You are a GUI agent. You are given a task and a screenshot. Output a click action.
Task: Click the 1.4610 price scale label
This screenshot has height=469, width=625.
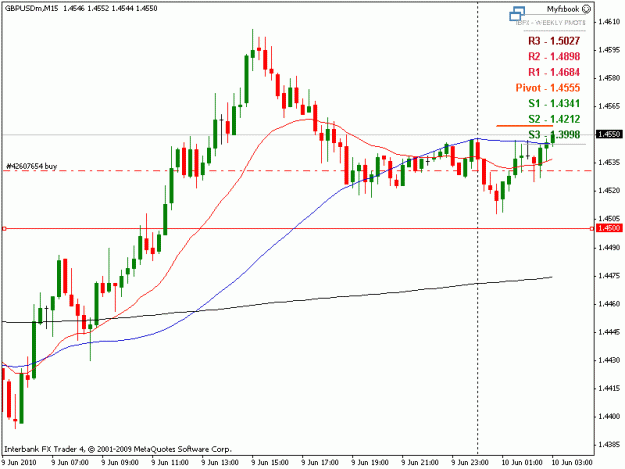click(x=609, y=22)
